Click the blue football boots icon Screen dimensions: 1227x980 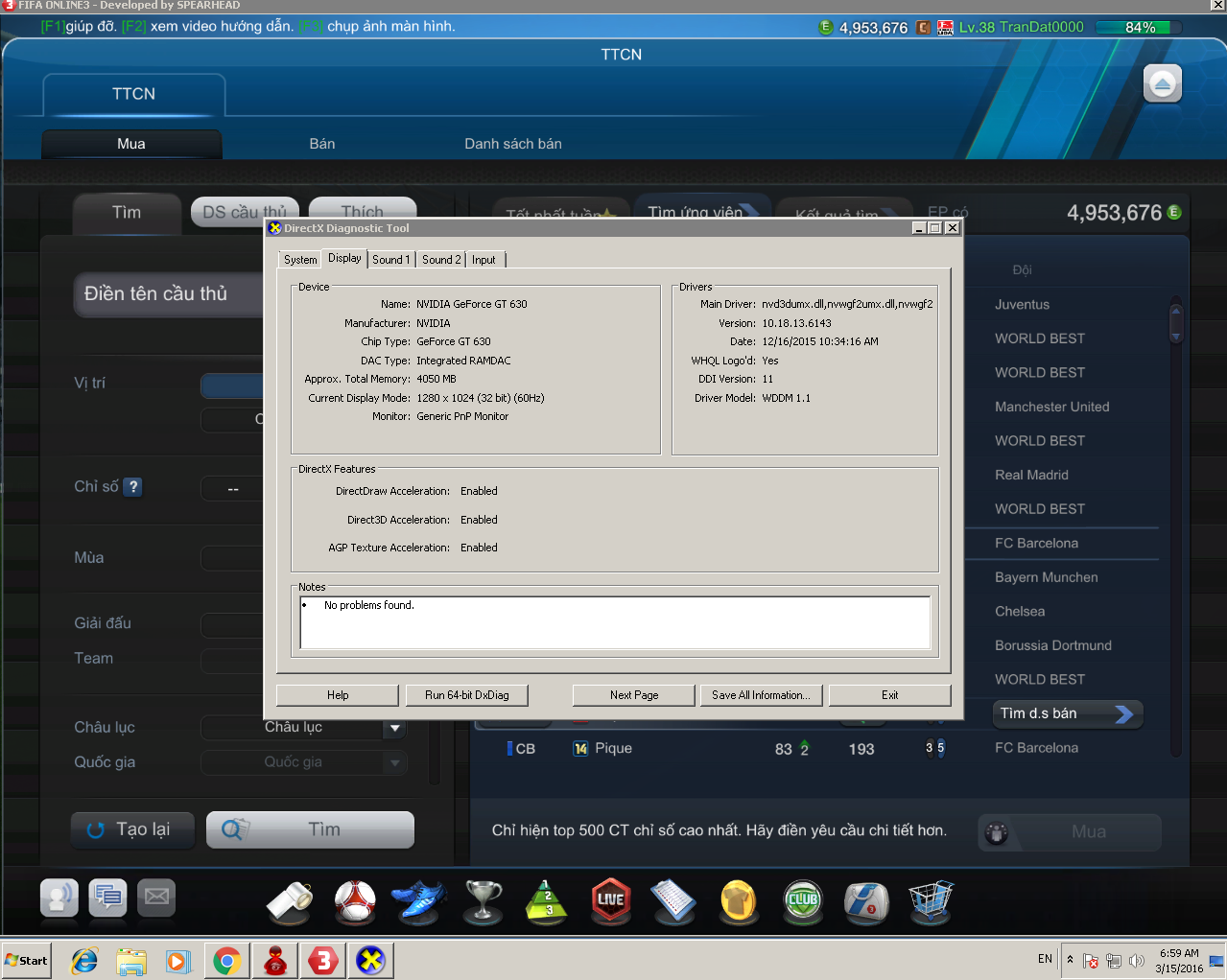[419, 901]
